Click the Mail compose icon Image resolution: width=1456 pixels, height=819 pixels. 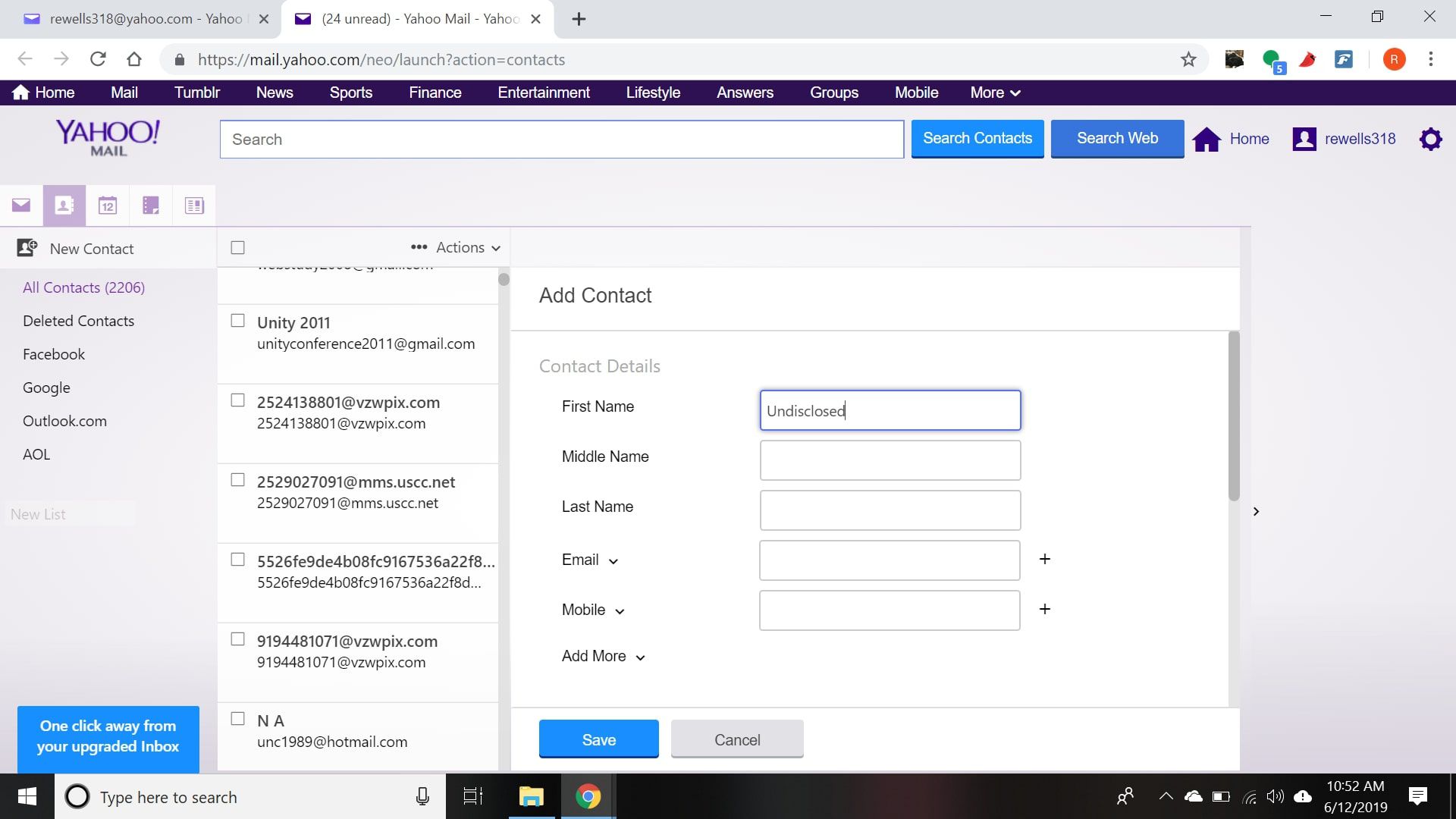click(x=21, y=205)
